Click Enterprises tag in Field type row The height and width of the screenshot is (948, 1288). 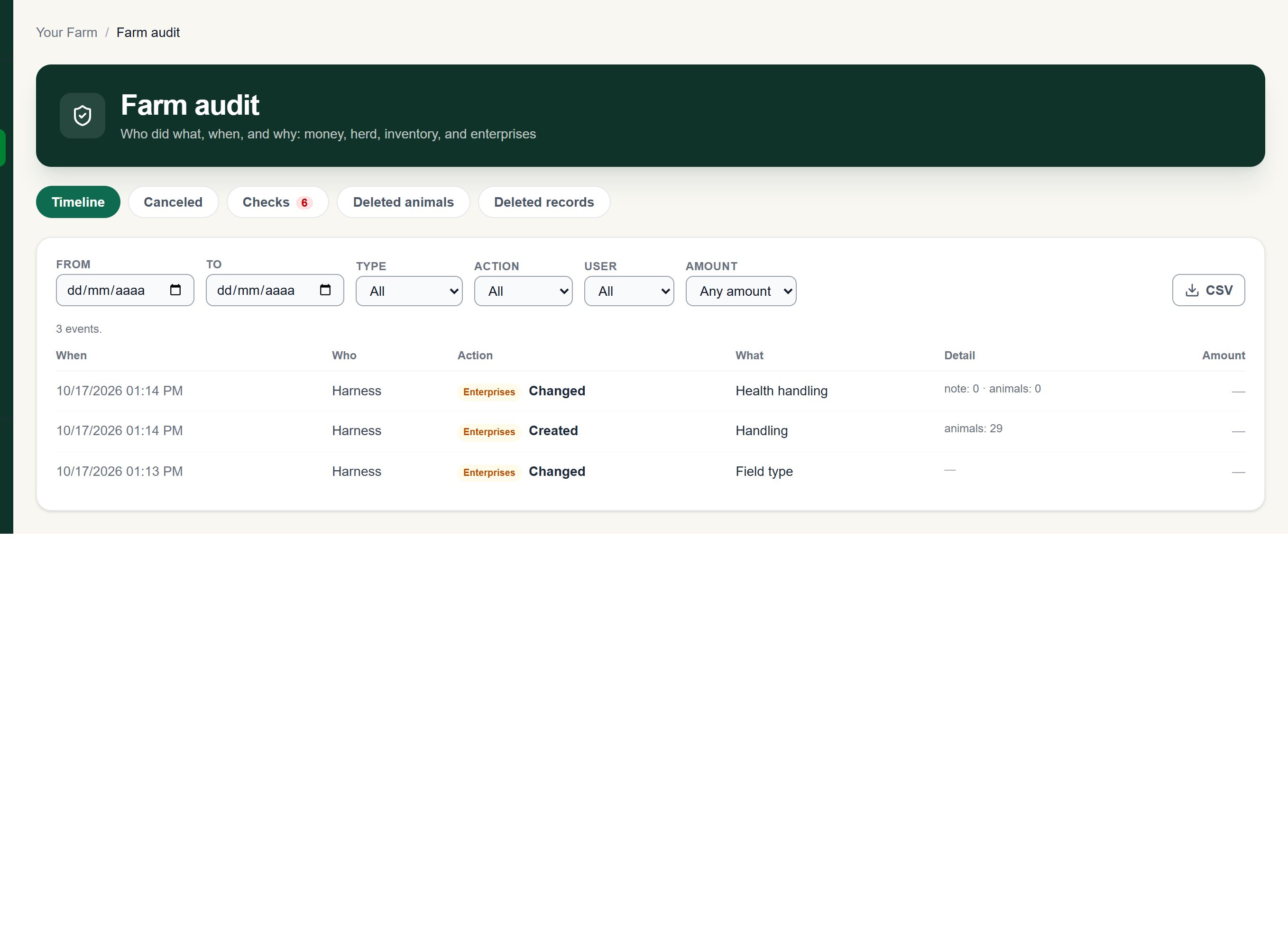click(x=489, y=472)
